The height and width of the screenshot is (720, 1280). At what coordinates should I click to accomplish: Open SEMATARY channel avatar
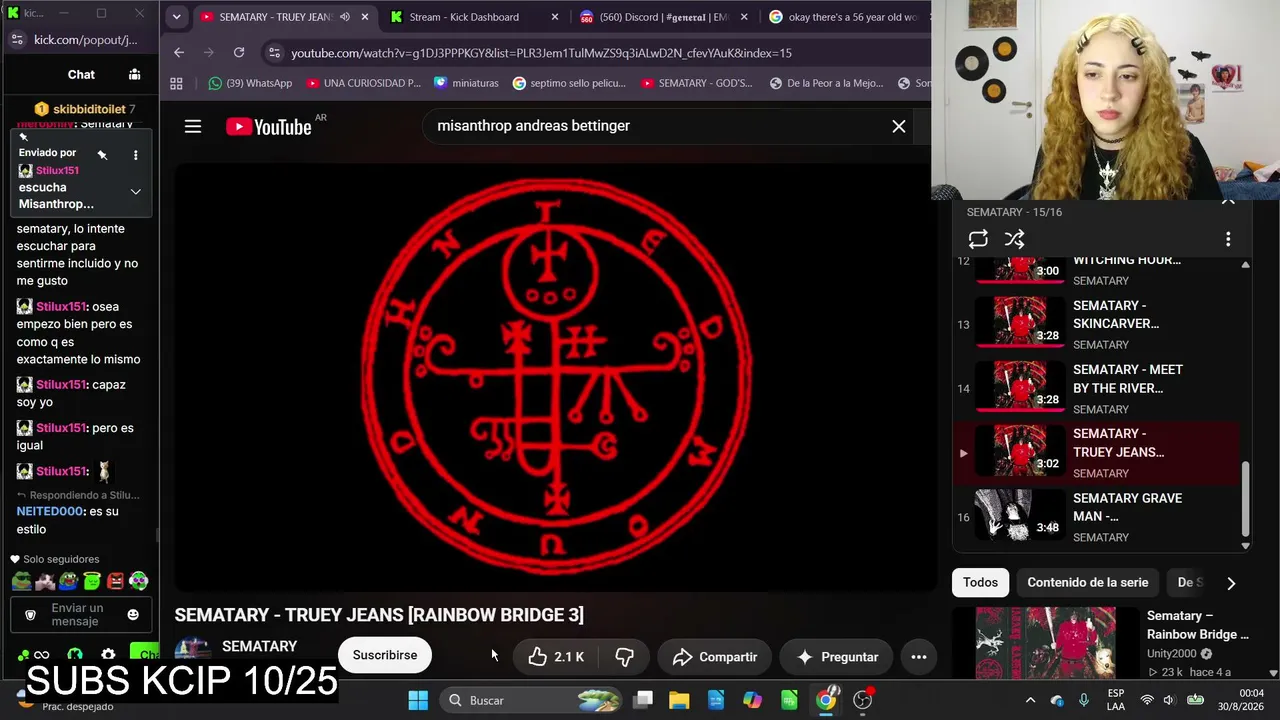point(193,652)
